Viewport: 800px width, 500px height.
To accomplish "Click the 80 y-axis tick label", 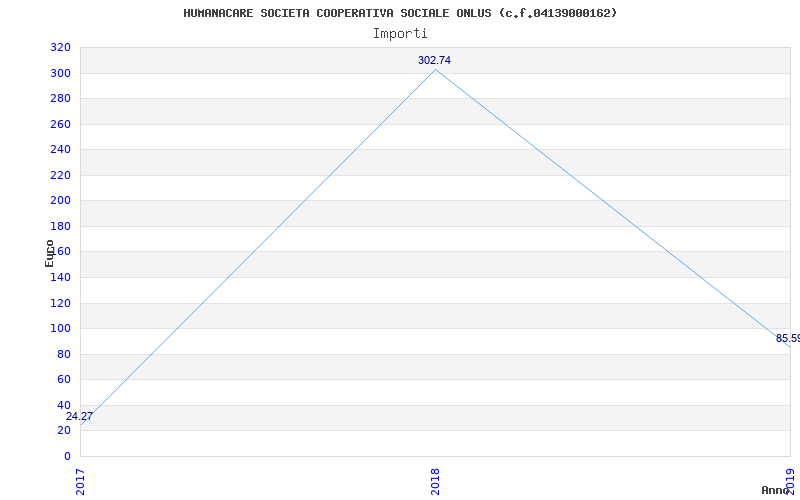I will [64, 354].
